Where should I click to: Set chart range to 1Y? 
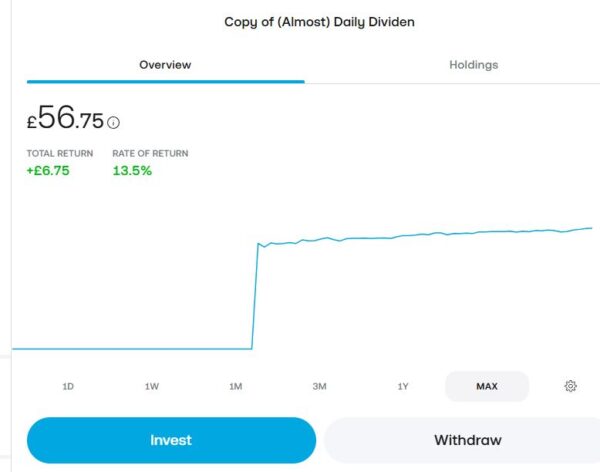(403, 386)
